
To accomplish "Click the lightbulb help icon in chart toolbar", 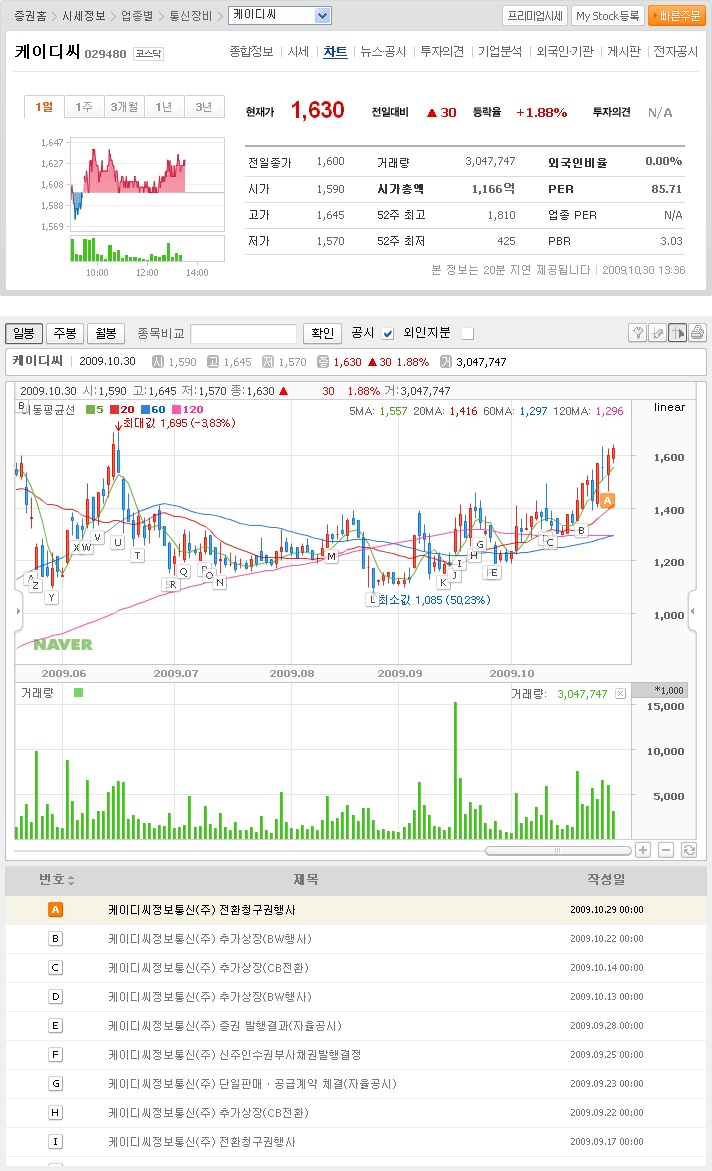I will pyautogui.click(x=637, y=332).
